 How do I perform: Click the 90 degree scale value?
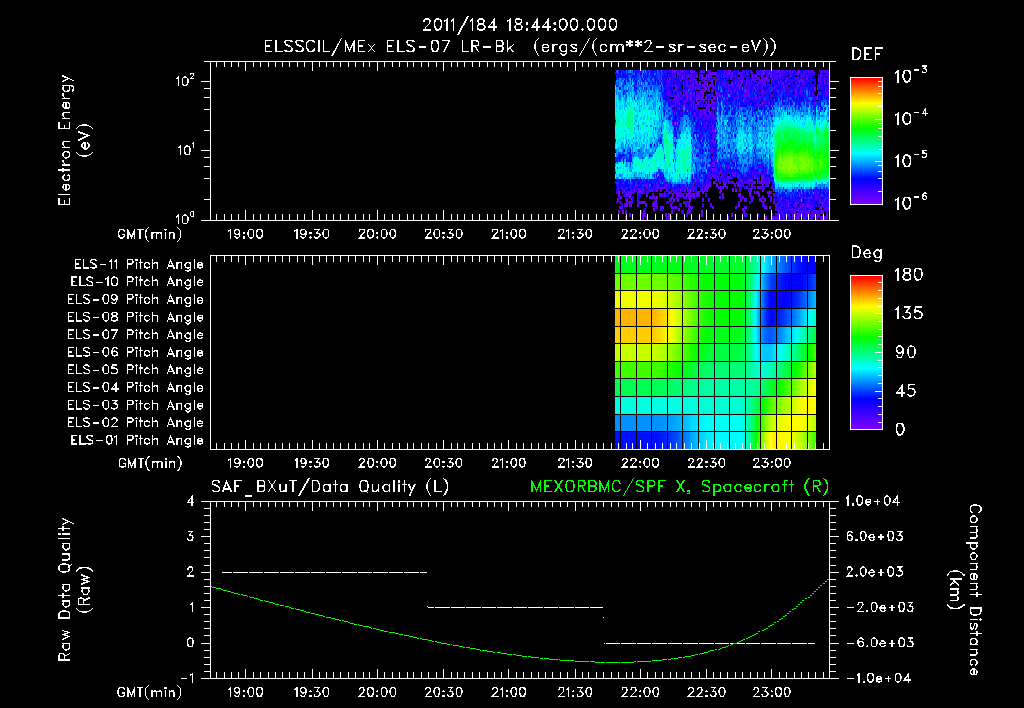tap(905, 352)
